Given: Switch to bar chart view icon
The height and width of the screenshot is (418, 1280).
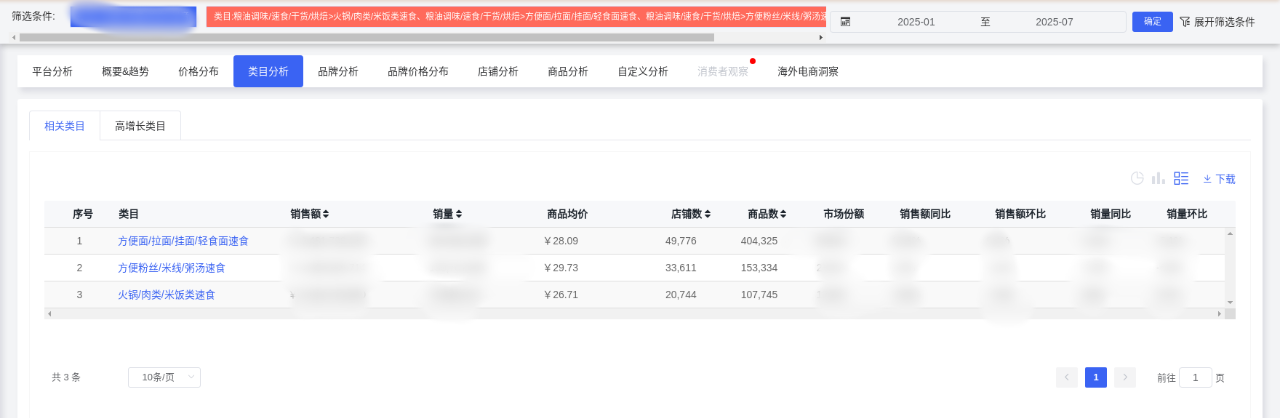Looking at the screenshot, I should (1158, 178).
